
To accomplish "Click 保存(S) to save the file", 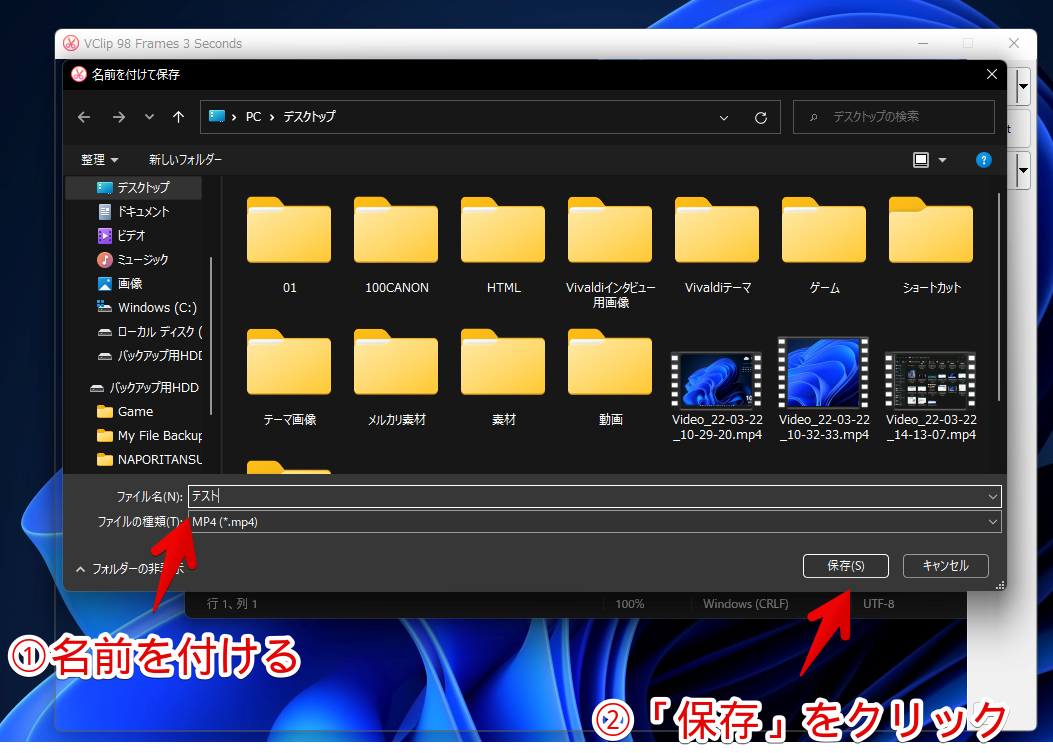I will pyautogui.click(x=845, y=566).
